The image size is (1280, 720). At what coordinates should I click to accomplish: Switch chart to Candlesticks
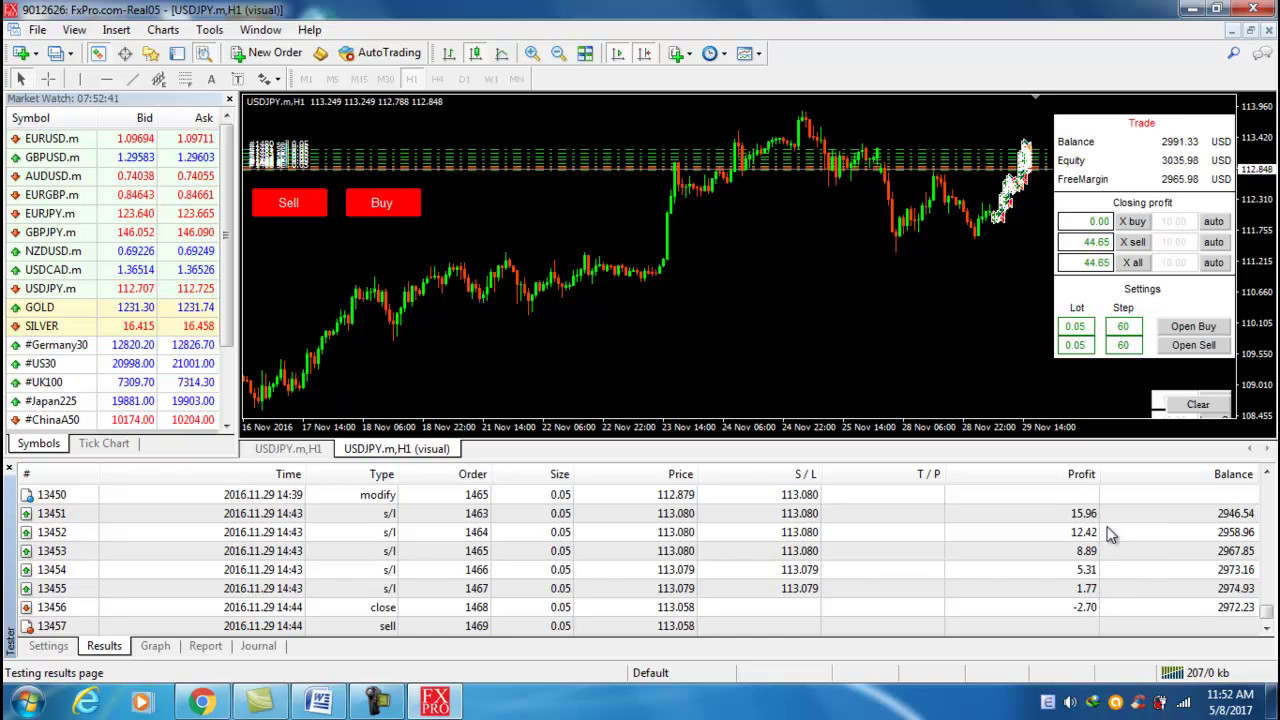coord(475,53)
